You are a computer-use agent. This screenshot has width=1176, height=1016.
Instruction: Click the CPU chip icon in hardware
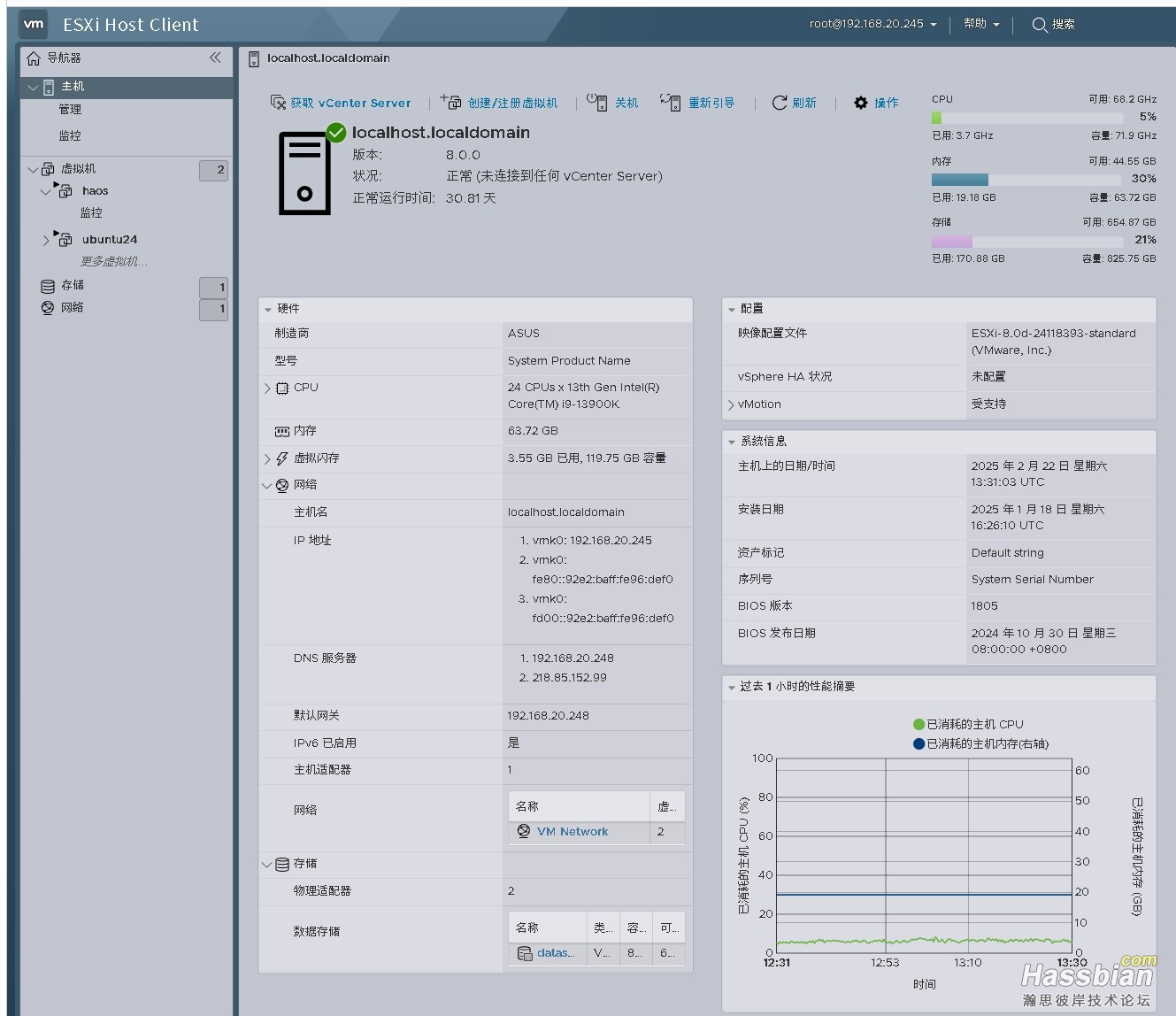click(282, 388)
